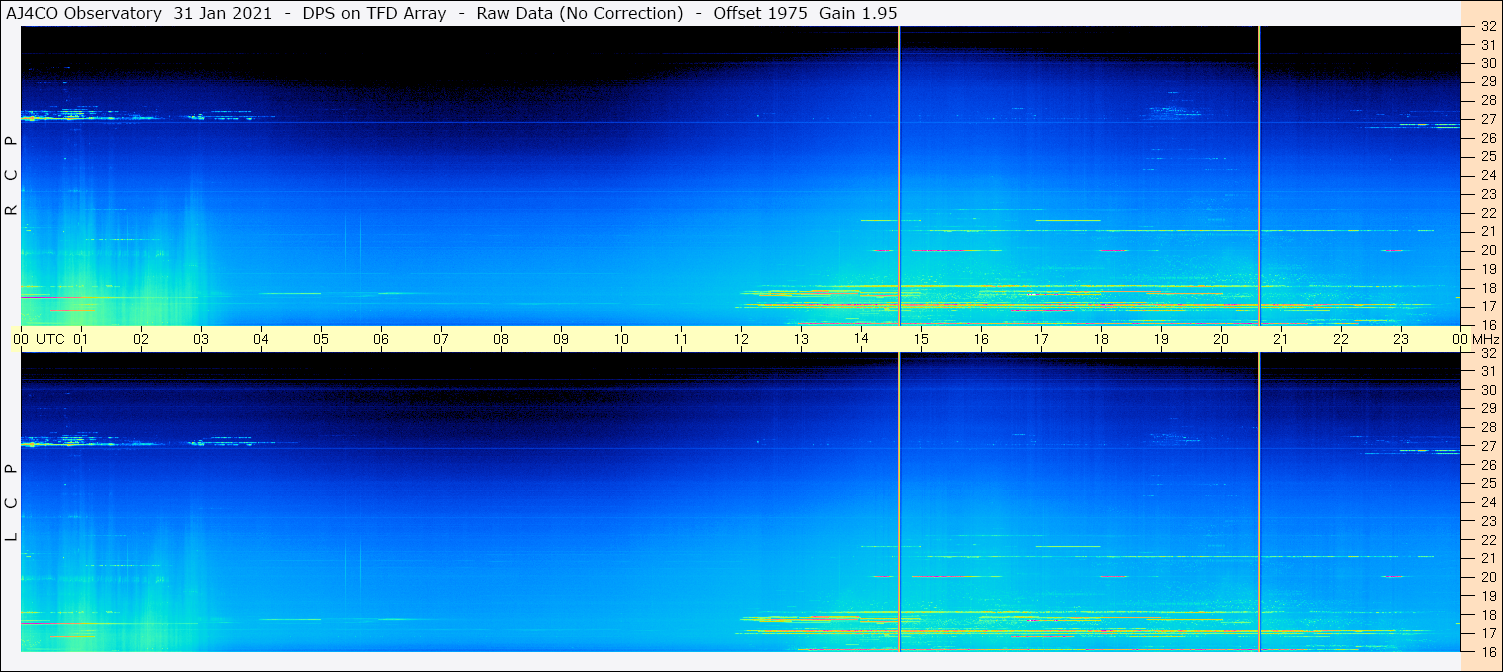This screenshot has height=672, width=1503.
Task: Click "Raw Data (No Correction)" in the header
Action: [580, 13]
